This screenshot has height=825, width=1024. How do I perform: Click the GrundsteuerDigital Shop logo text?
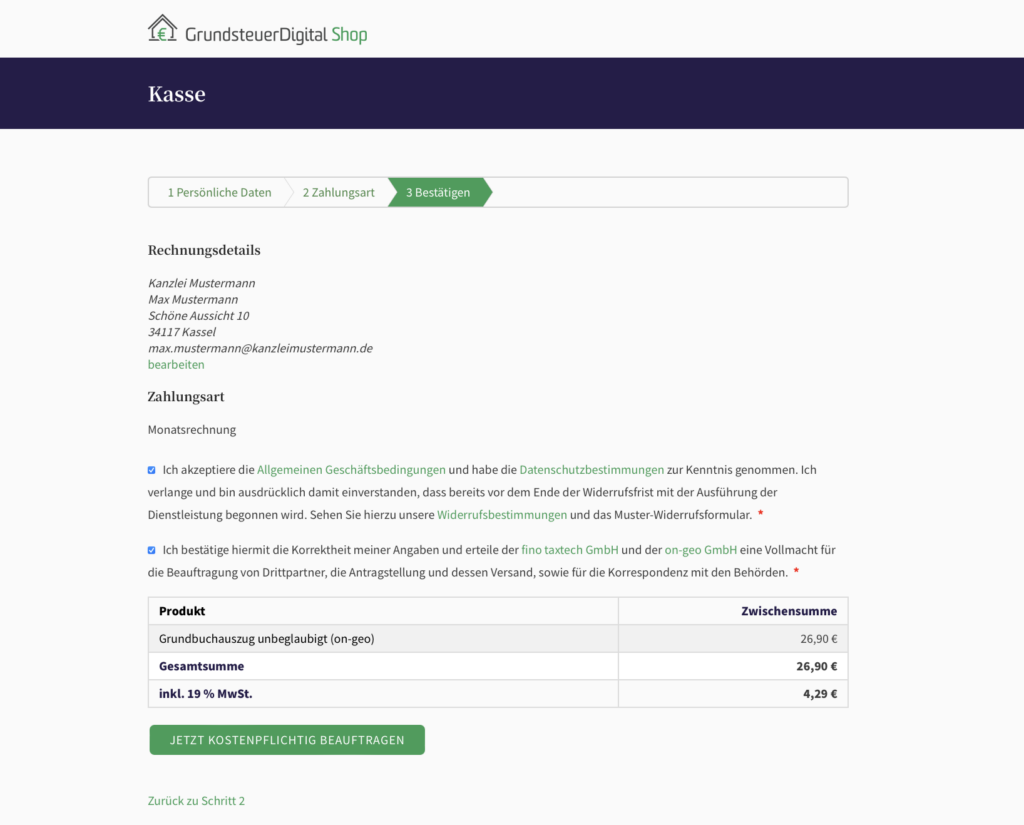(276, 35)
